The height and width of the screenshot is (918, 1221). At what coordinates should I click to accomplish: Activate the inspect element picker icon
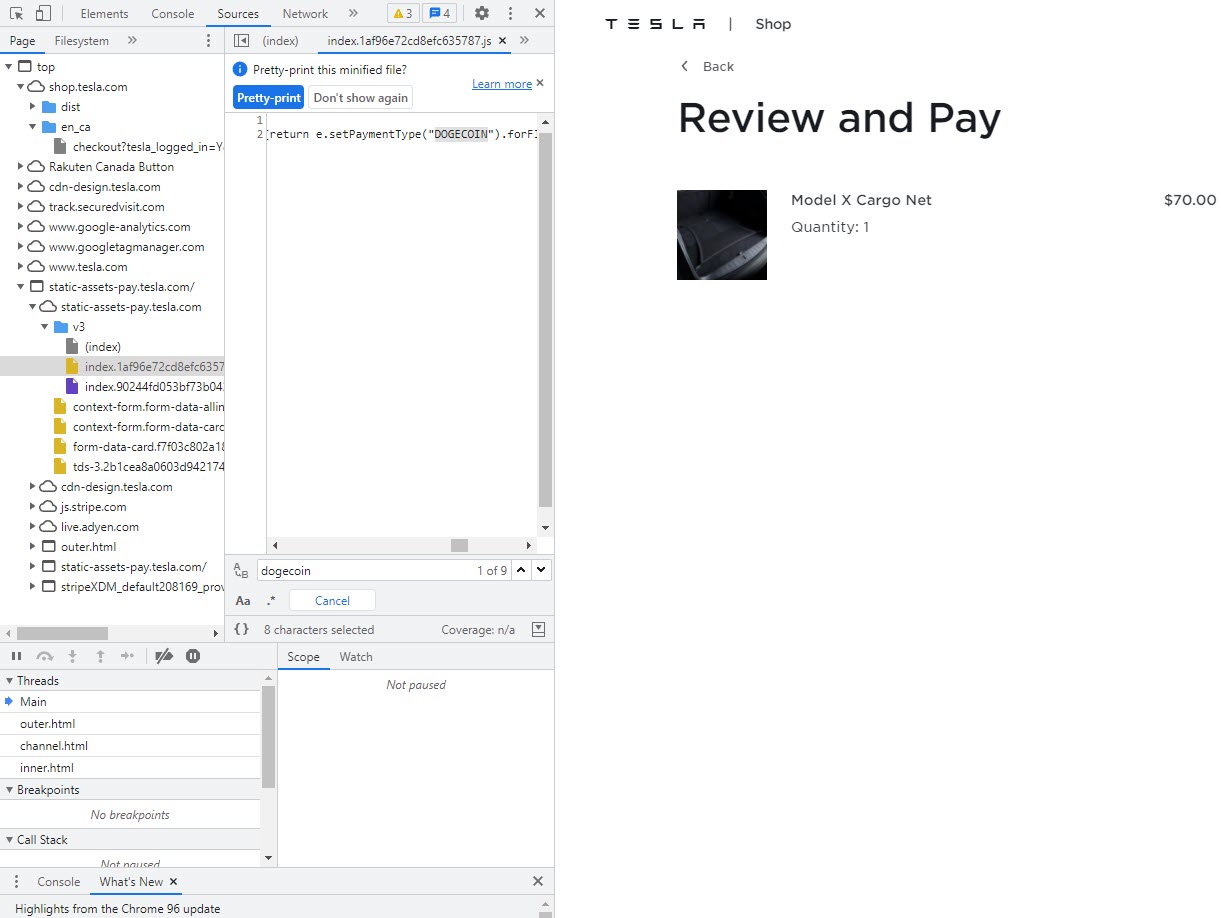tap(17, 14)
